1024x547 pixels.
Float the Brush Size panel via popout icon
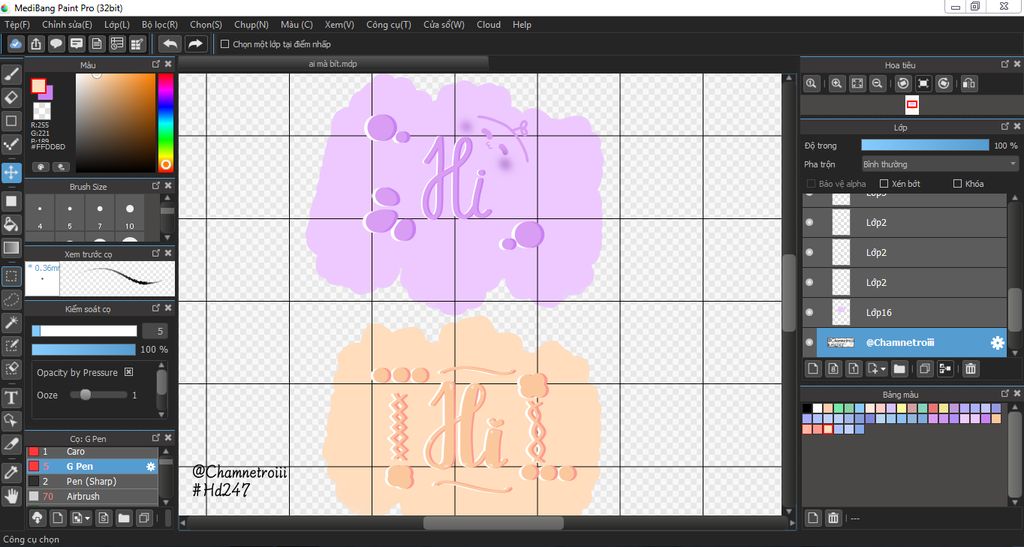click(x=155, y=186)
